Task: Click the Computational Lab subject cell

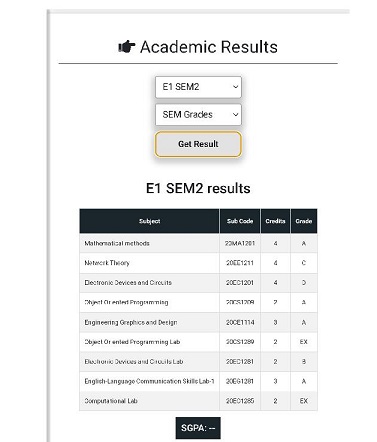Action: click(149, 401)
